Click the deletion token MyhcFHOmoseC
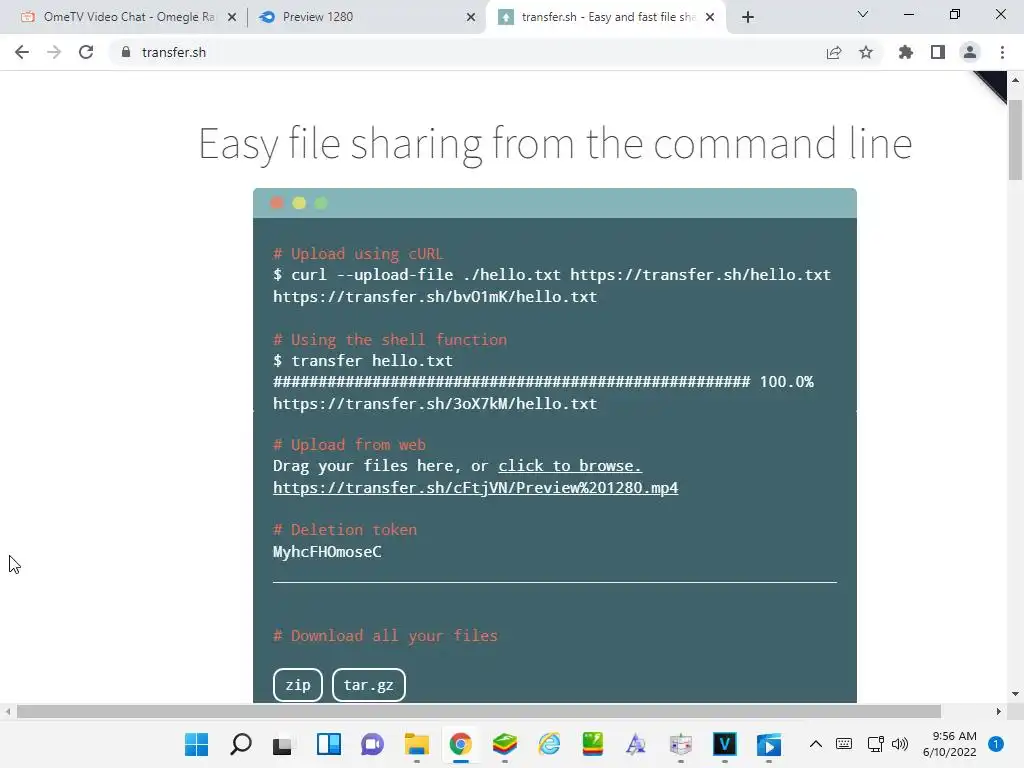The image size is (1024, 768). point(327,552)
